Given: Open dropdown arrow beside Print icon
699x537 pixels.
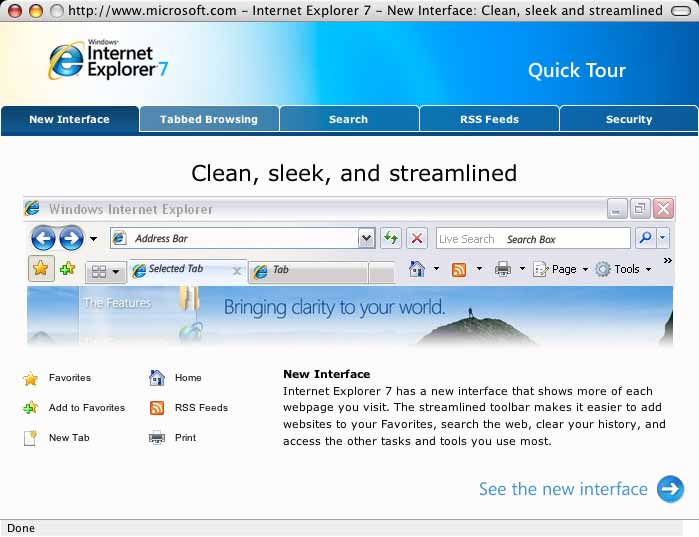Looking at the screenshot, I should 522,268.
